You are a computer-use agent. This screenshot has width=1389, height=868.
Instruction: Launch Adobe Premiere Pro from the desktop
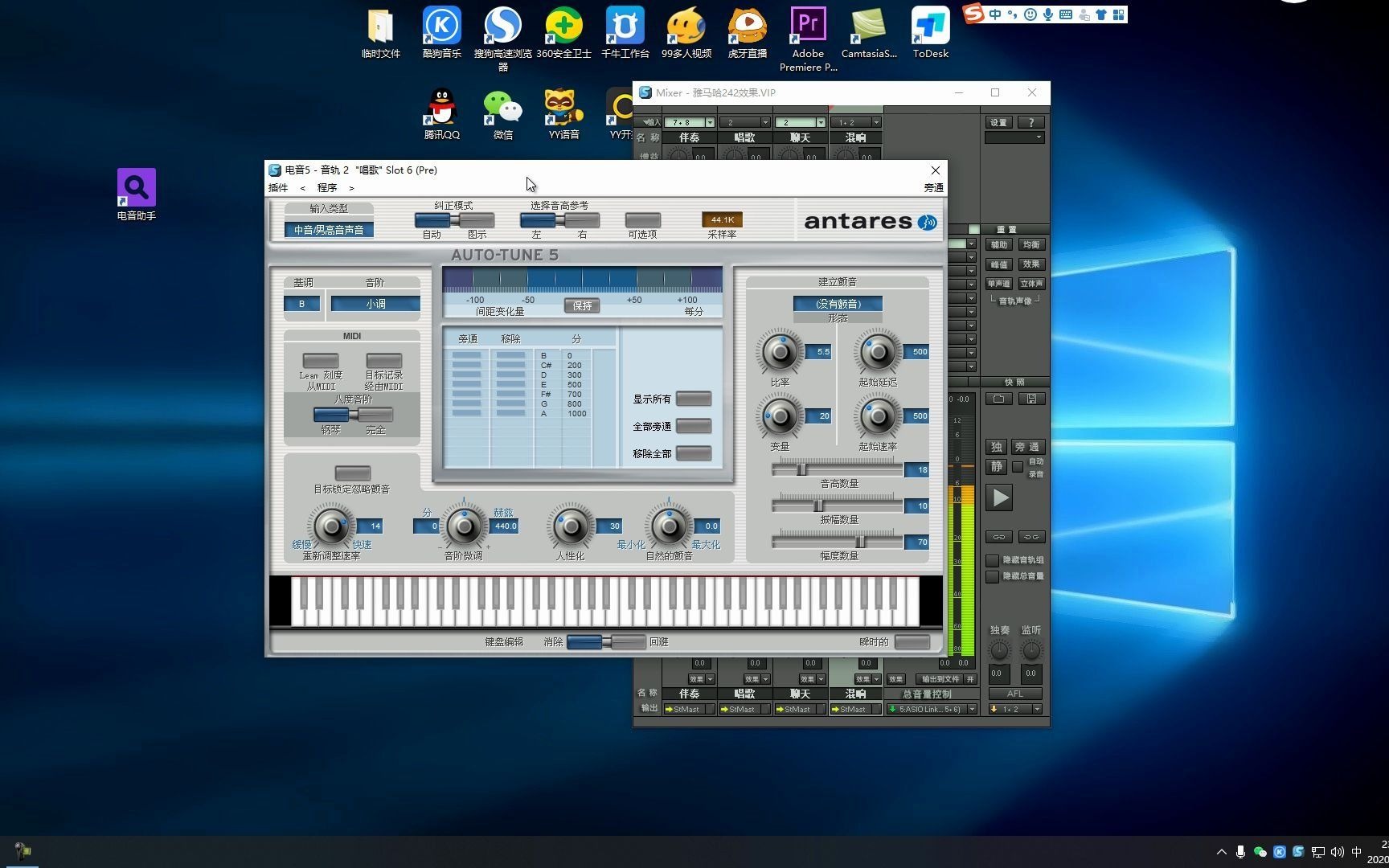808,39
